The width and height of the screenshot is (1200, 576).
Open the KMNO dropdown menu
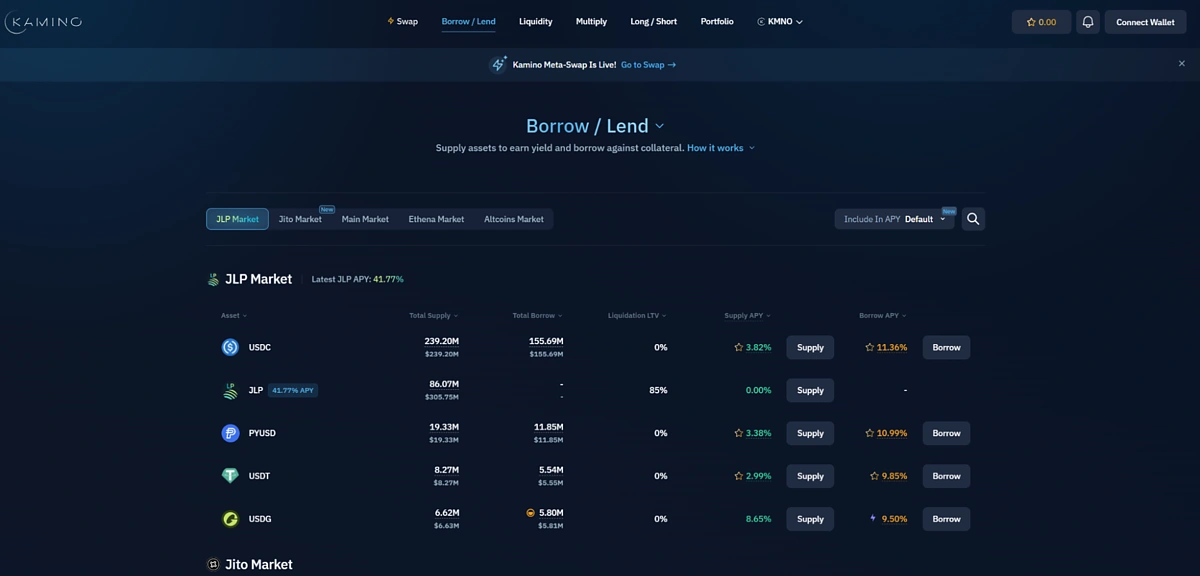(780, 21)
